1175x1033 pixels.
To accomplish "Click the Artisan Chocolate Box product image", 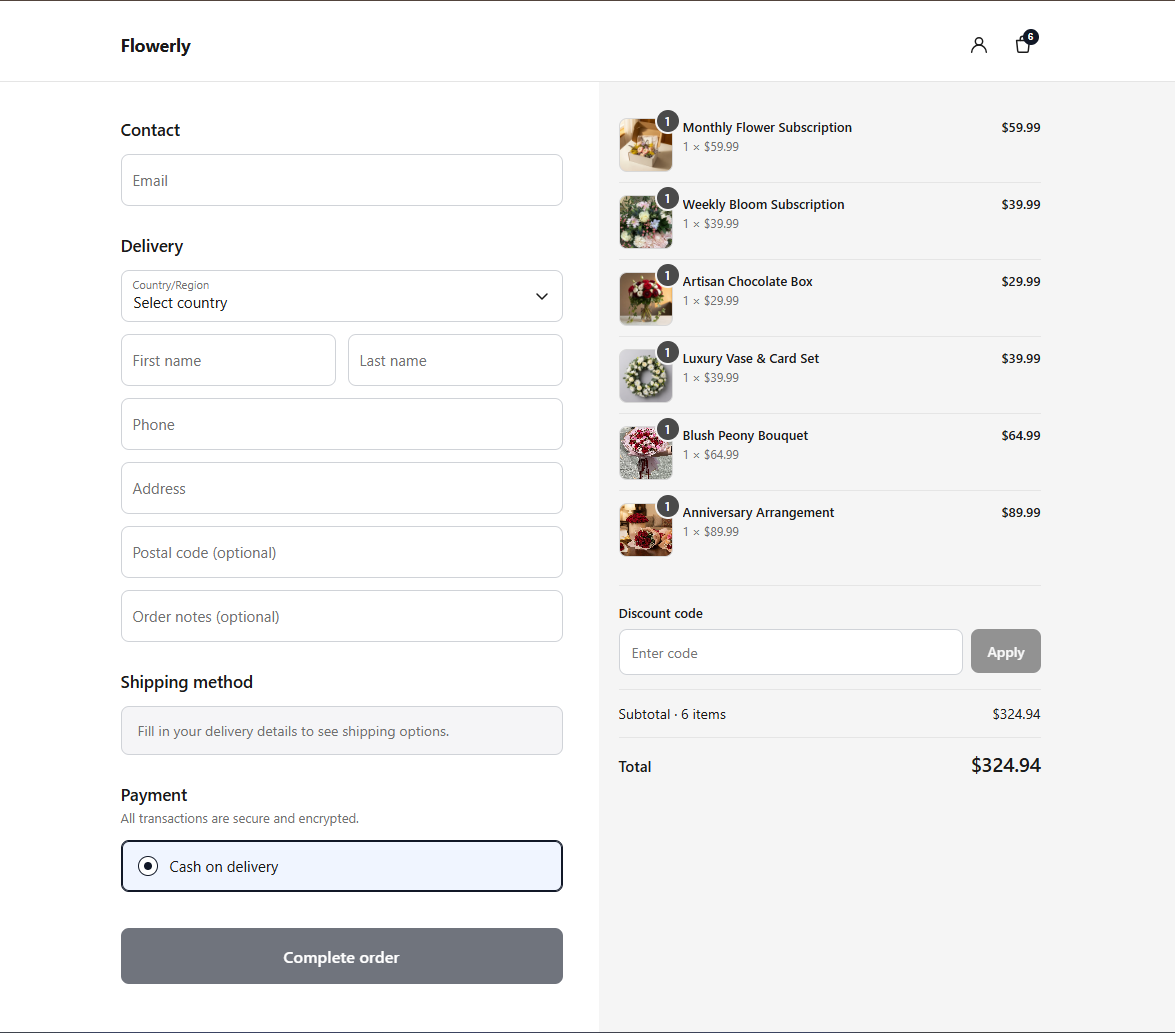I will (x=645, y=300).
